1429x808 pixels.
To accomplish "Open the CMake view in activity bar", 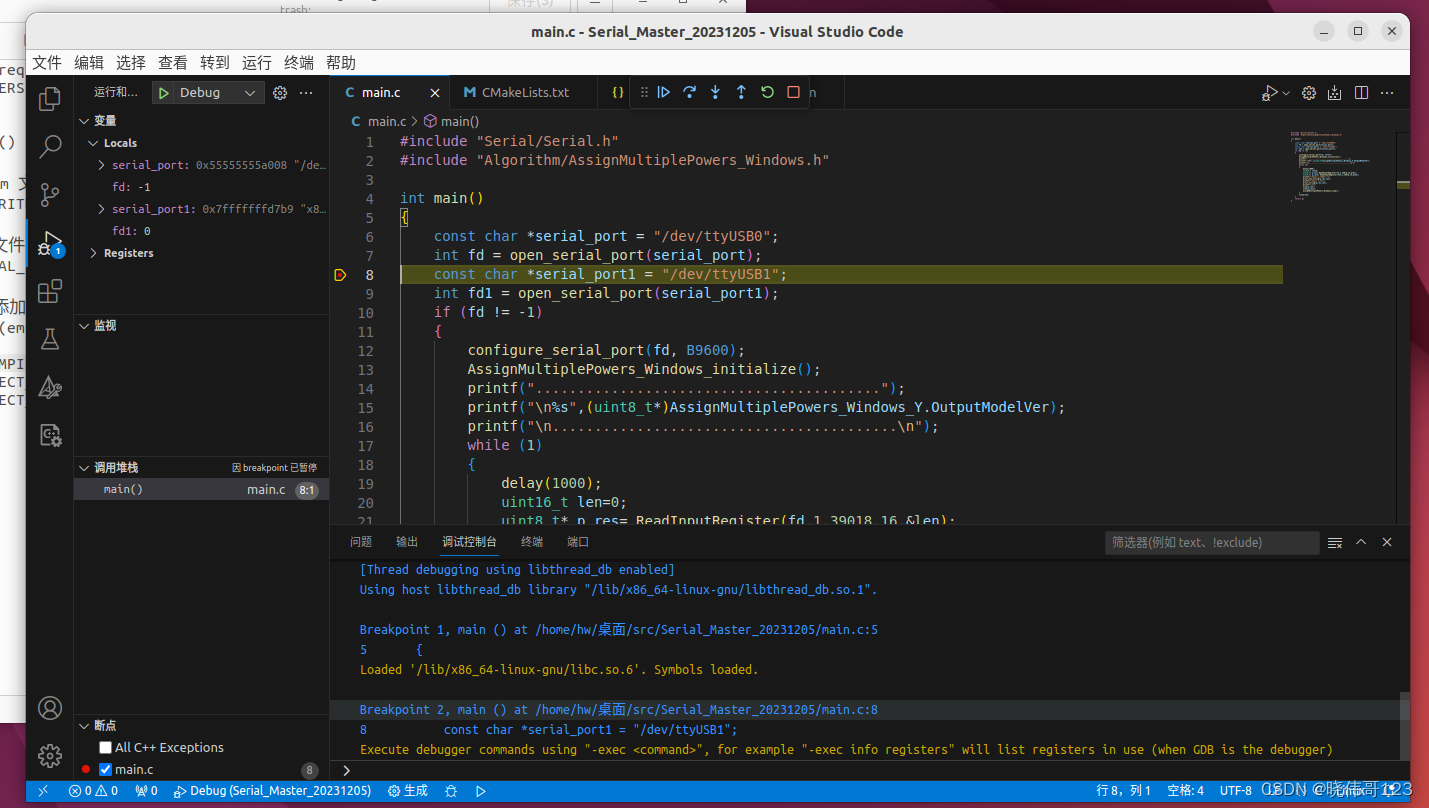I will pyautogui.click(x=49, y=387).
